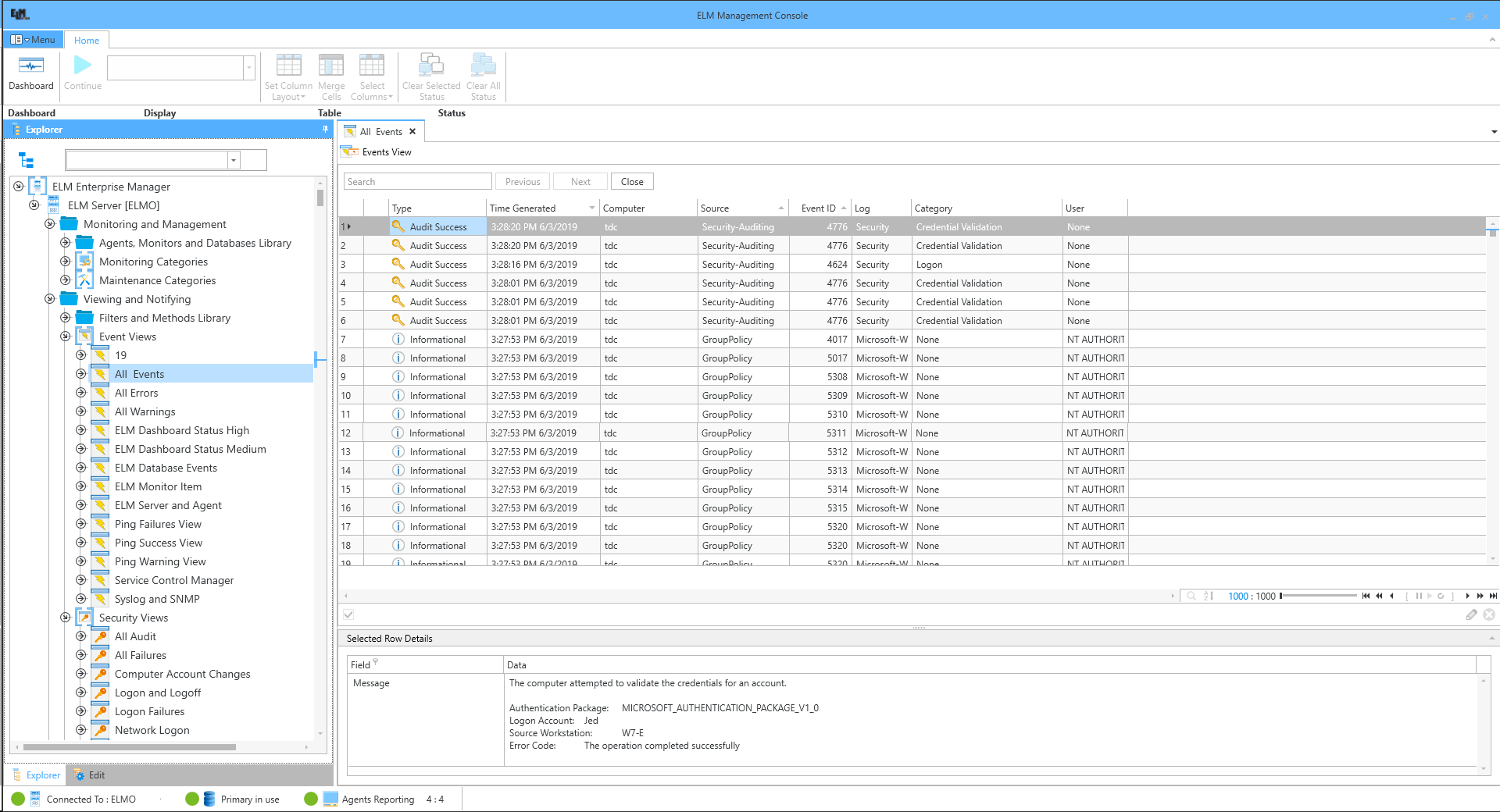Open the ribbon Display combo box dropdown
This screenshot has width=1500, height=812.
pyautogui.click(x=249, y=68)
